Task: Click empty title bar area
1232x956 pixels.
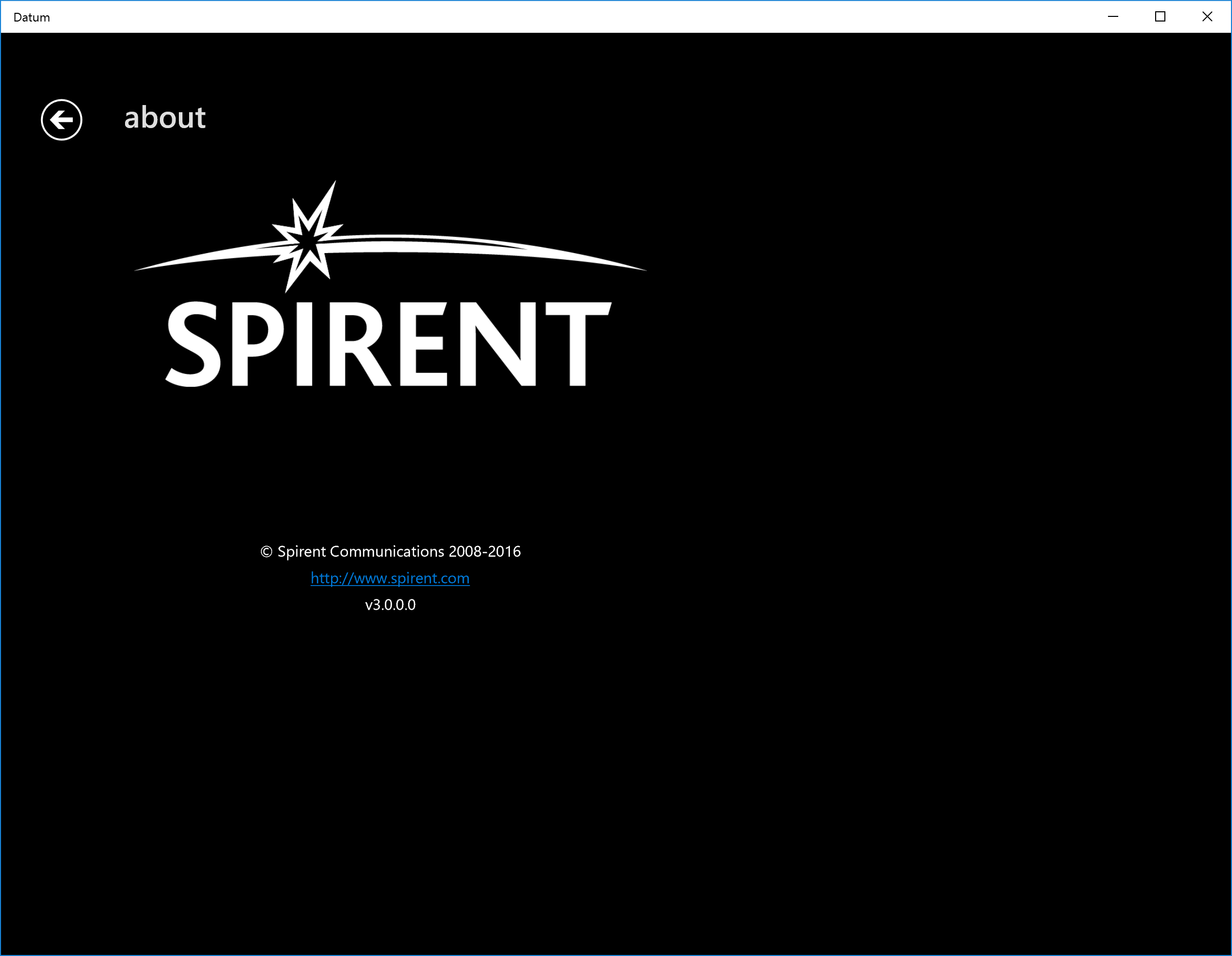Action: coord(564,17)
